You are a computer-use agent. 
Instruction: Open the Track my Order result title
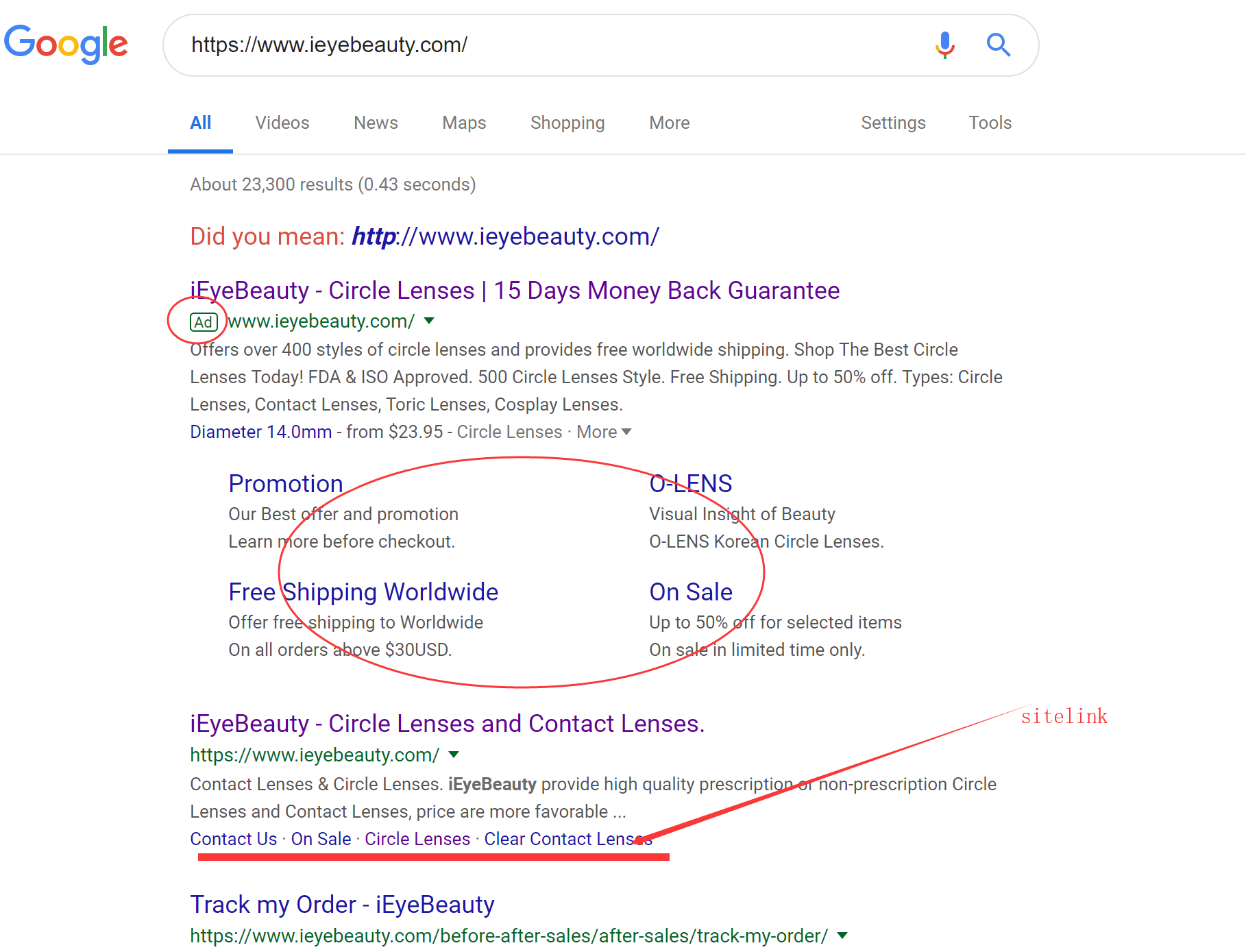click(x=342, y=905)
